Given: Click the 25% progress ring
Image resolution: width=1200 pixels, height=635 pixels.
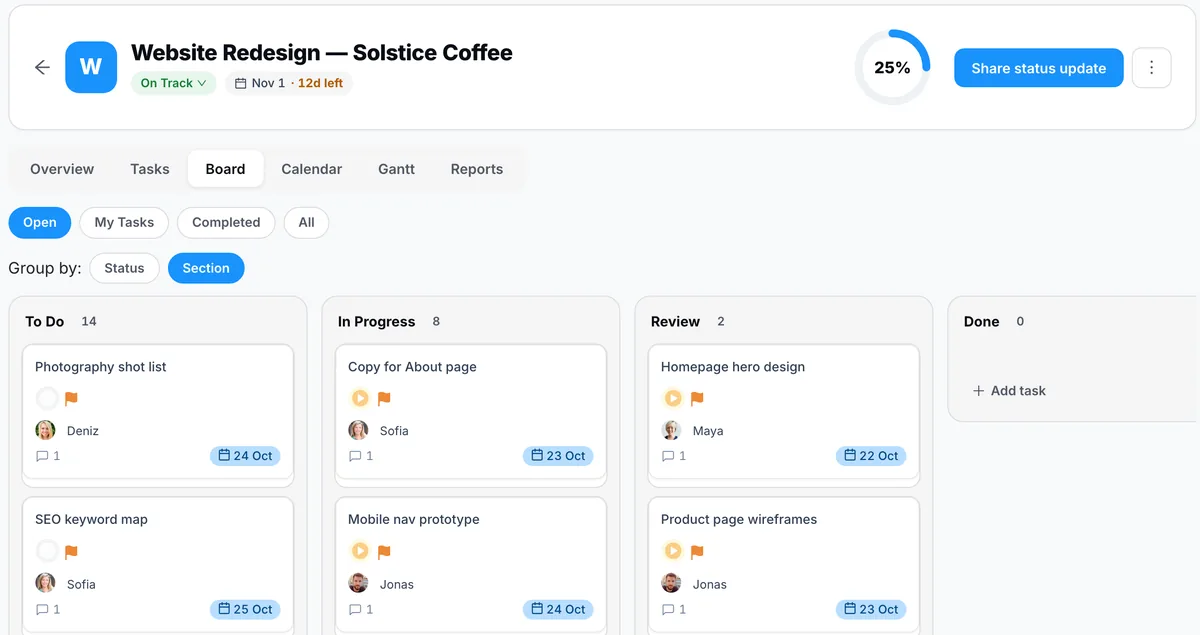Looking at the screenshot, I should 892,67.
